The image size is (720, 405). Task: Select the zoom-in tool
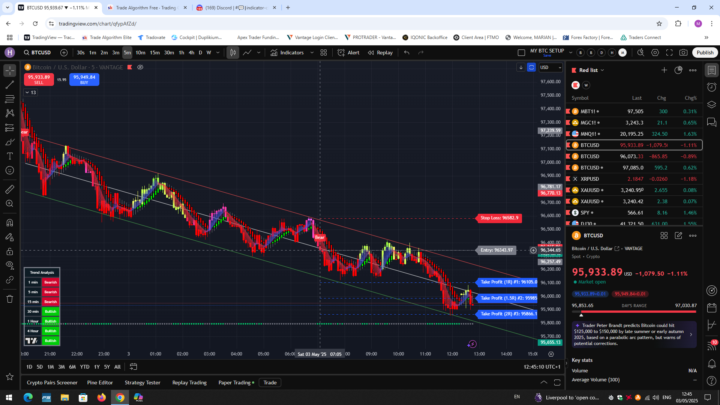[10, 203]
